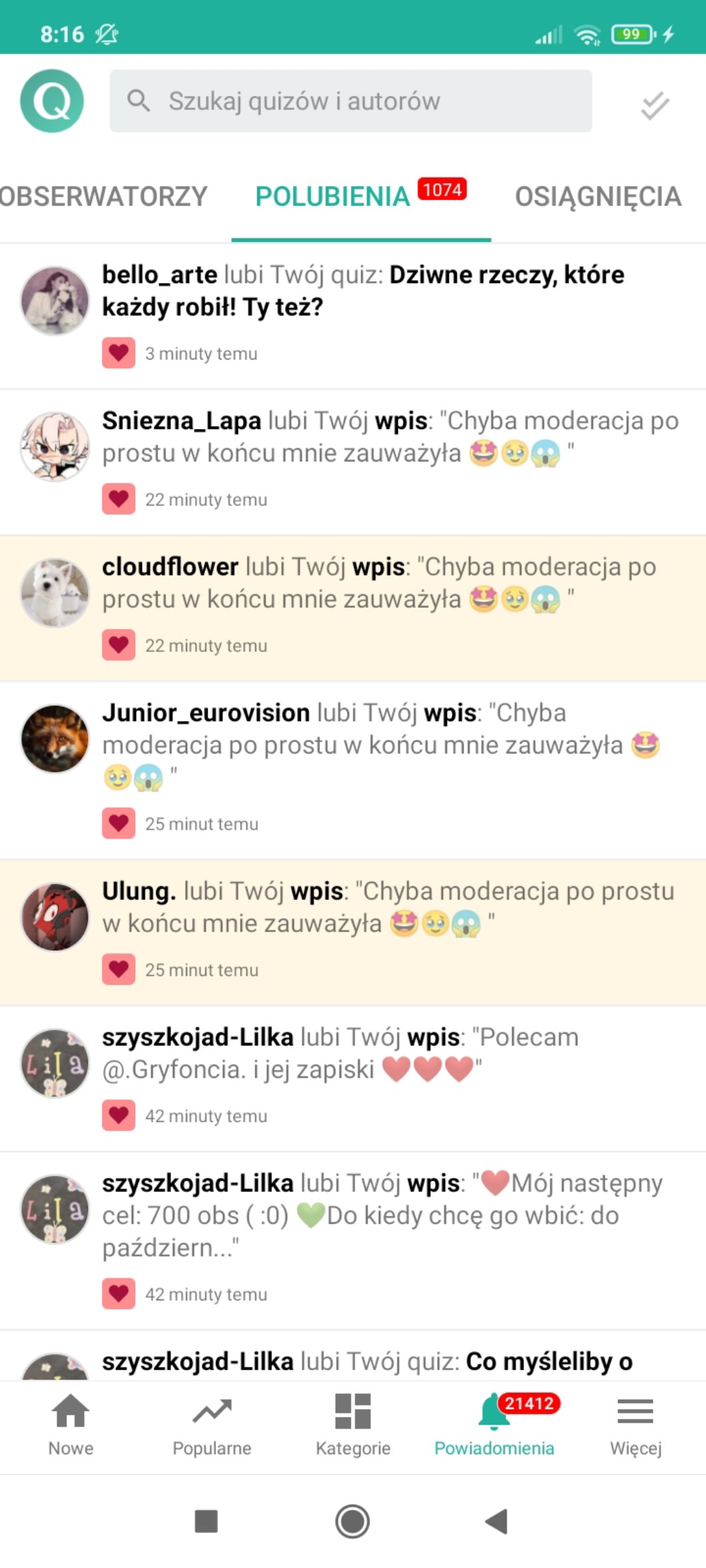Viewport: 706px width, 1568px height.
Task: Focus the Szukaj quizów i autorów field
Action: click(x=351, y=101)
